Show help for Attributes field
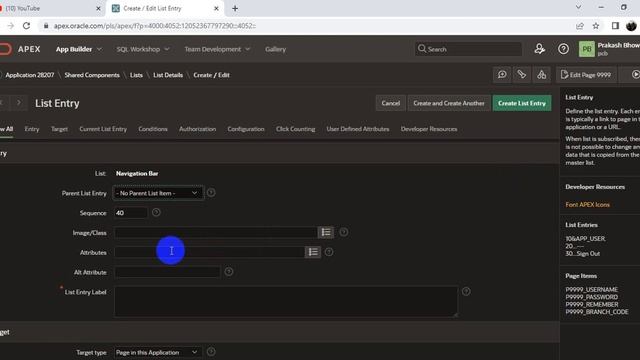Image resolution: width=640 pixels, height=360 pixels. [329, 252]
